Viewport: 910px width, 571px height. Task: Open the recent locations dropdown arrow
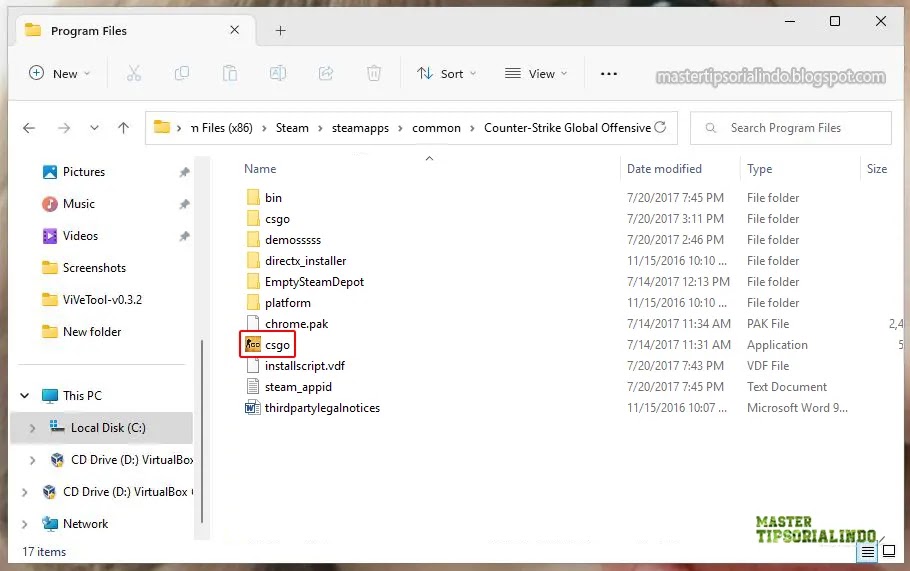(x=94, y=128)
